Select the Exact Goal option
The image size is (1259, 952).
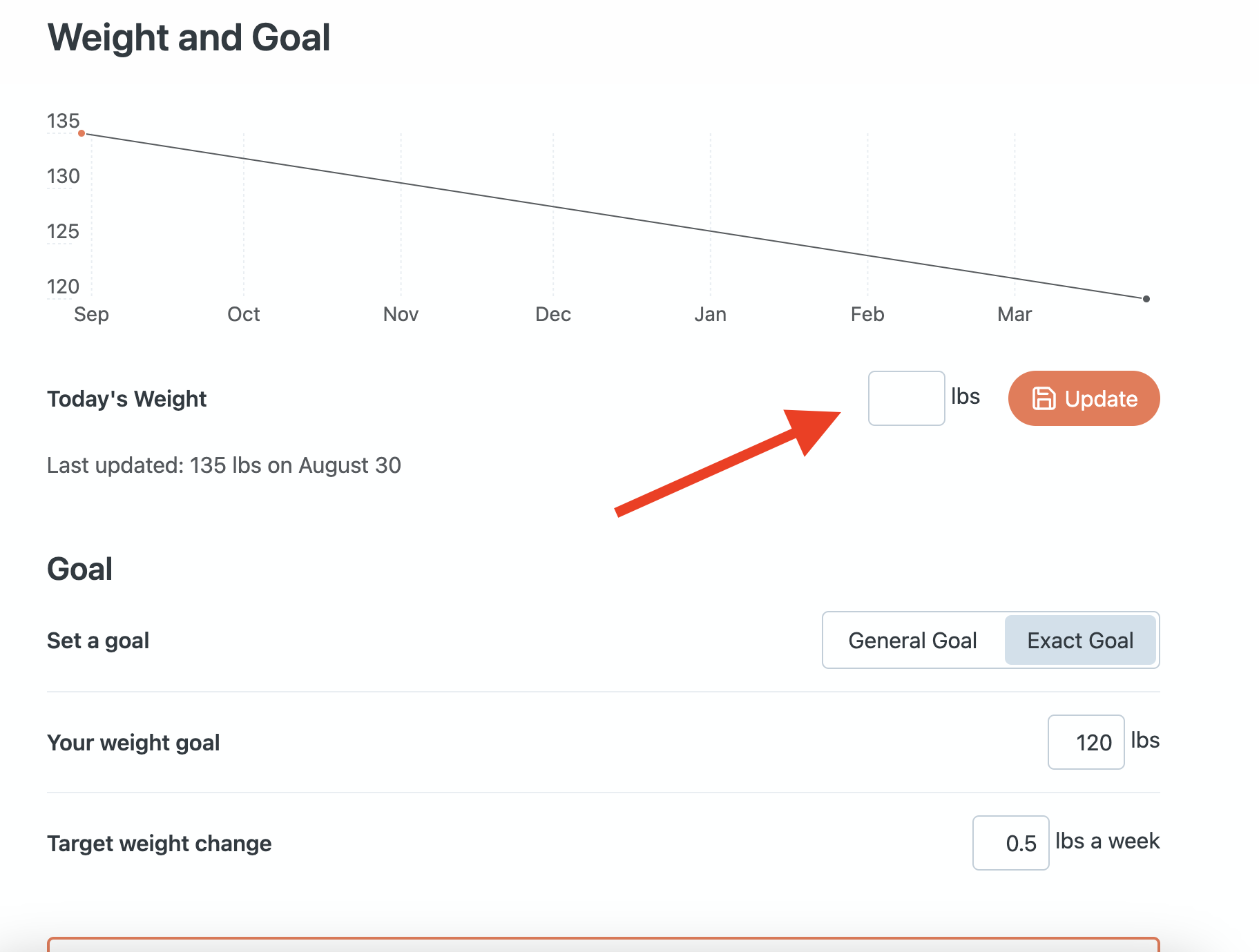pos(1080,641)
